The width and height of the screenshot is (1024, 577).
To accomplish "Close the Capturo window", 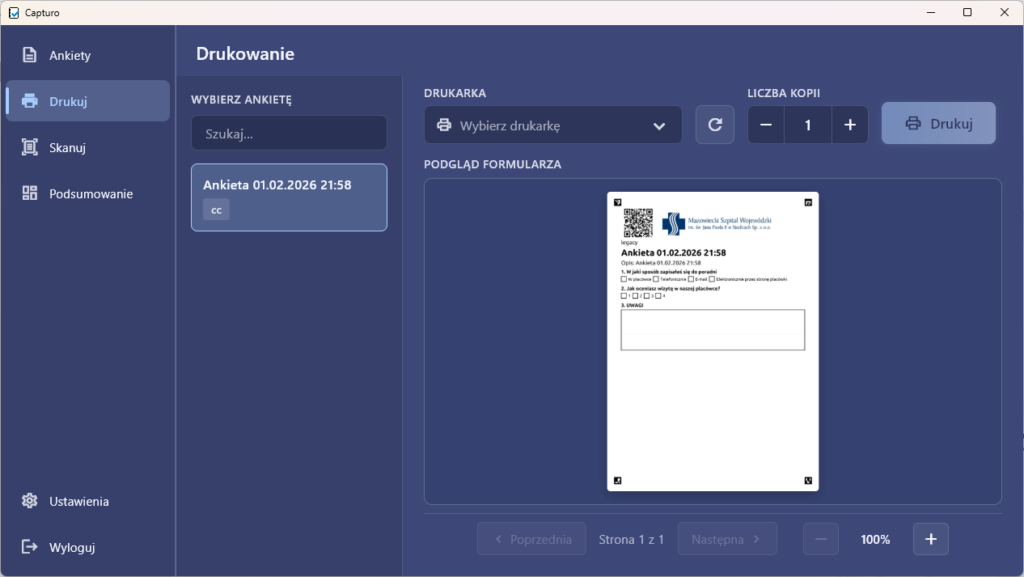I will tap(1004, 12).
